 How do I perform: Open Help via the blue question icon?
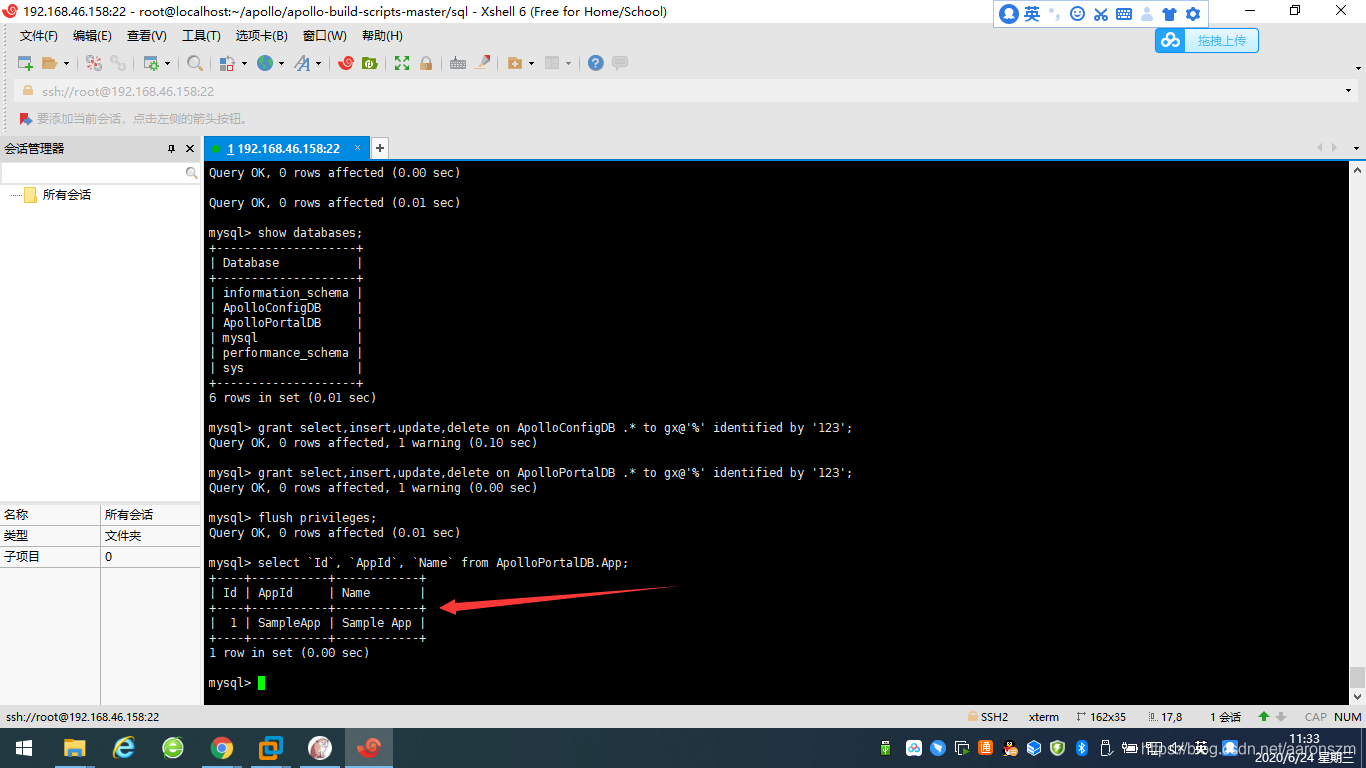[596, 63]
